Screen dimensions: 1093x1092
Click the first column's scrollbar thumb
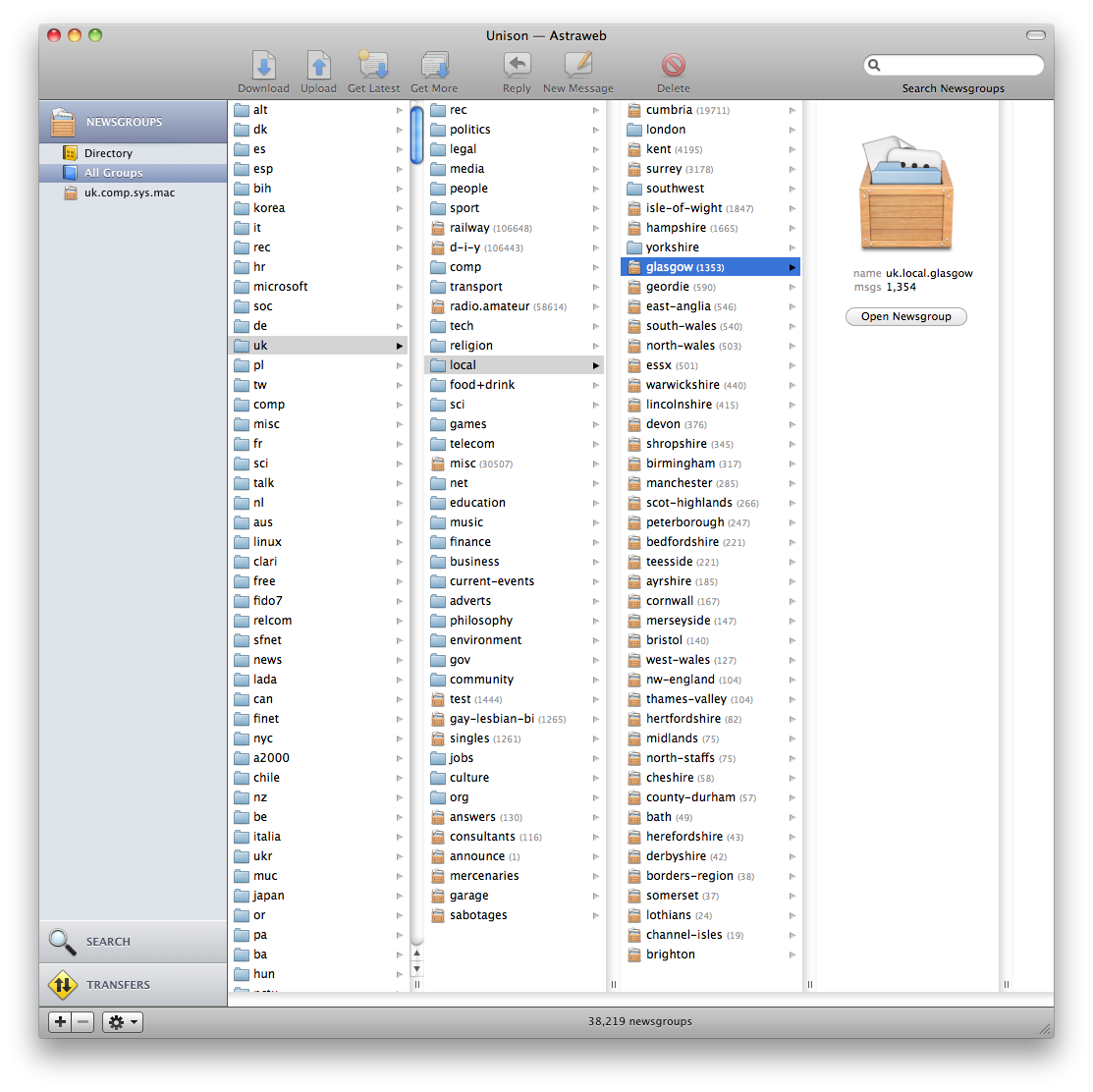[416, 136]
